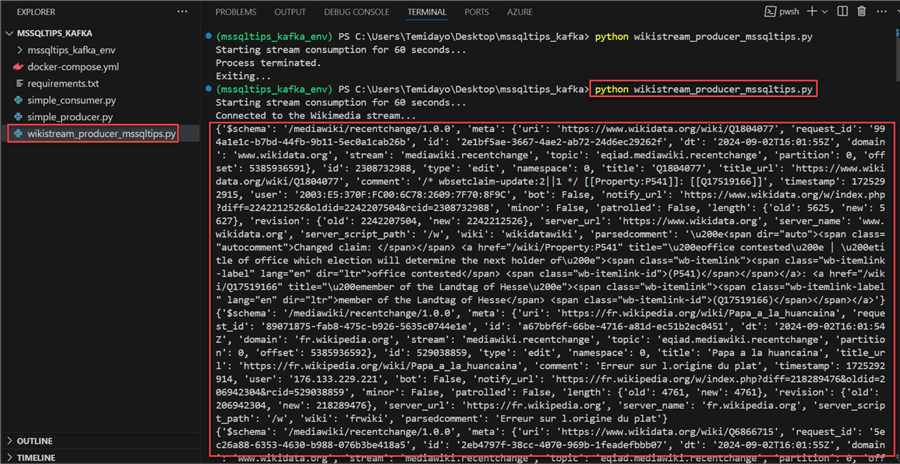Click the second '(mssqltips_kafka_env)' prompt prefix
900x464 pixels.
[274, 90]
